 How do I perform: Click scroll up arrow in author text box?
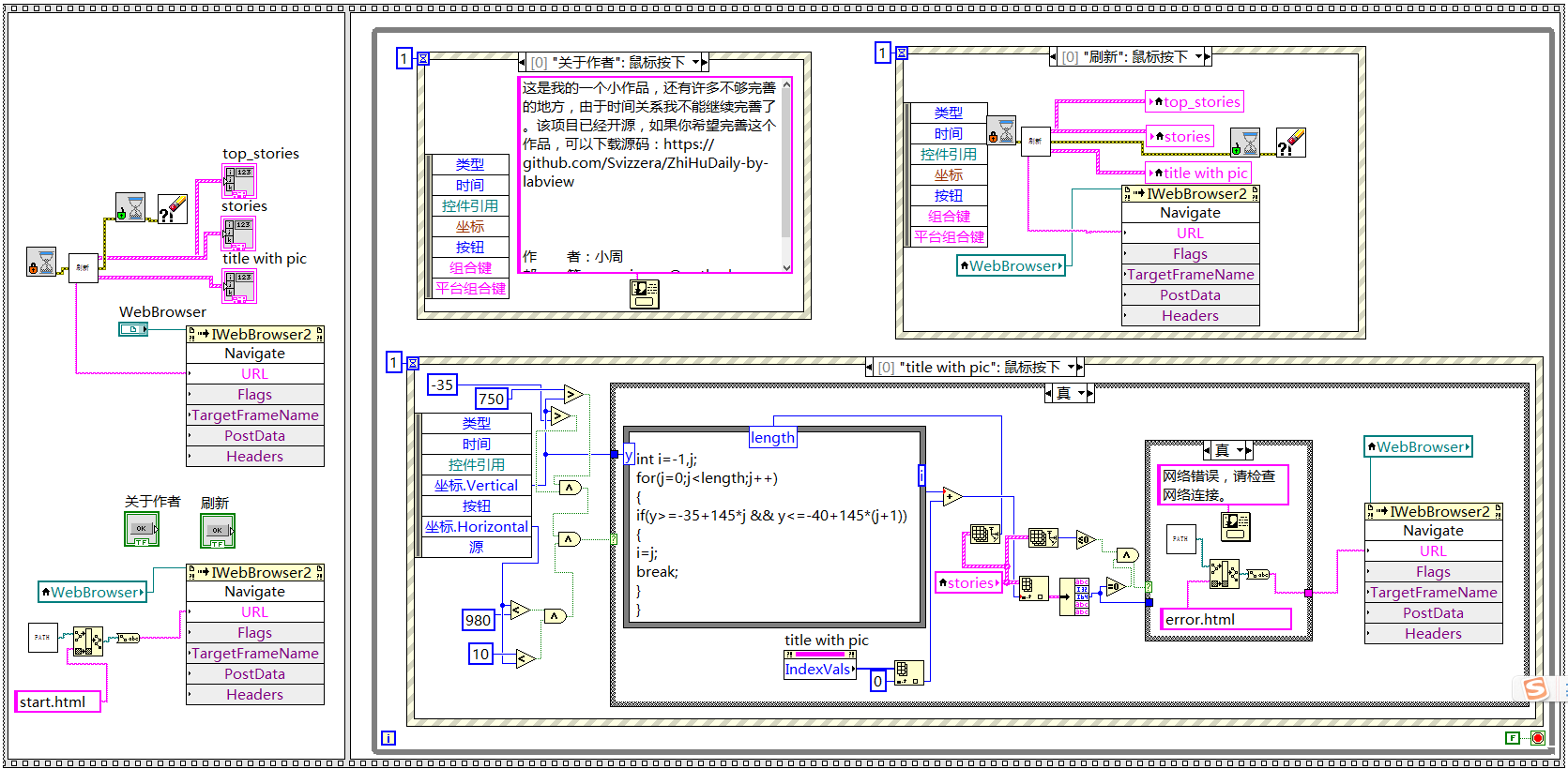(x=786, y=85)
